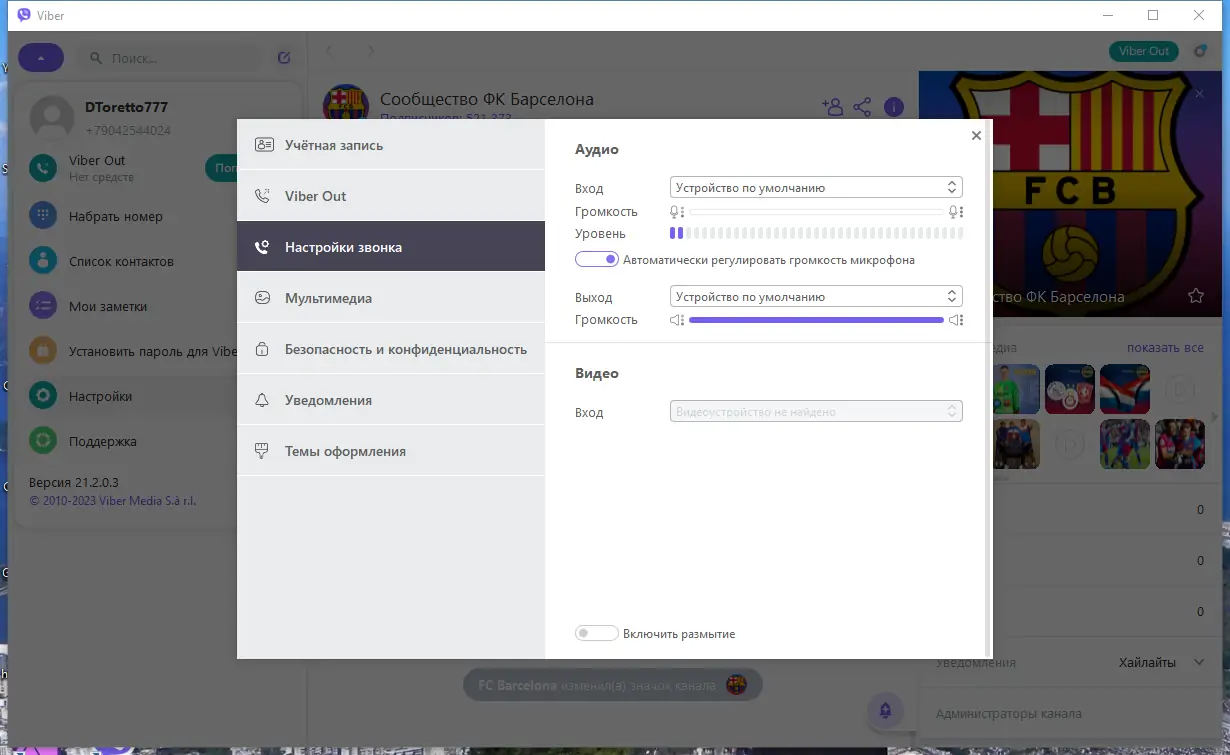The height and width of the screenshot is (755, 1230).
Task: Click the purple bell button in chat
Action: click(x=885, y=710)
